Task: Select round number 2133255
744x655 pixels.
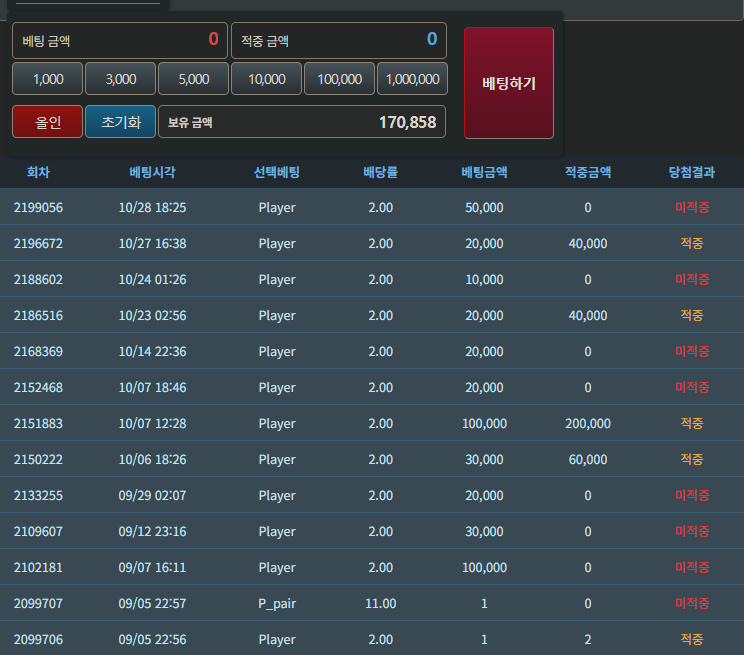Action: [38, 496]
